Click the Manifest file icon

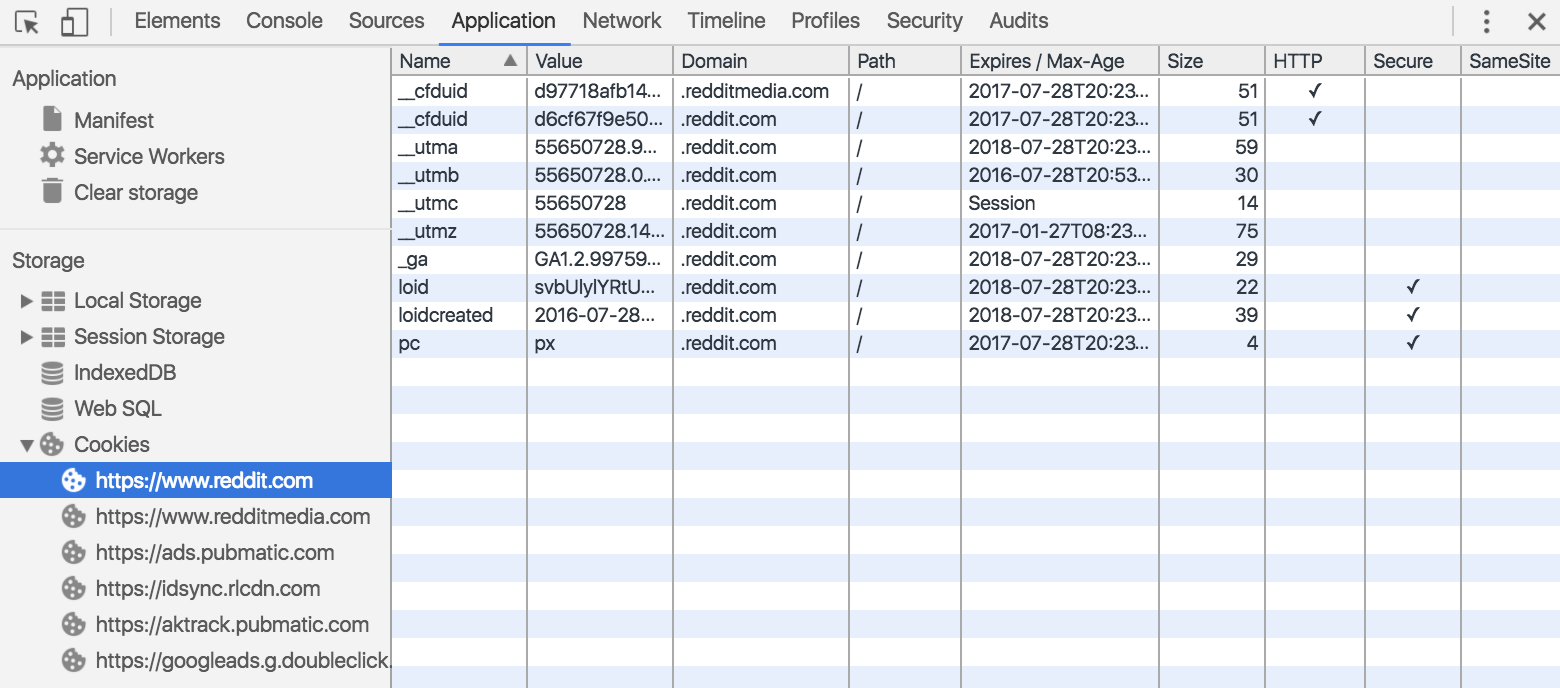[52, 120]
